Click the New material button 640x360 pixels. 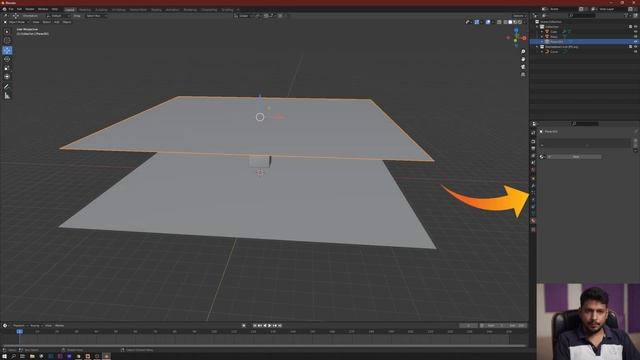576,157
